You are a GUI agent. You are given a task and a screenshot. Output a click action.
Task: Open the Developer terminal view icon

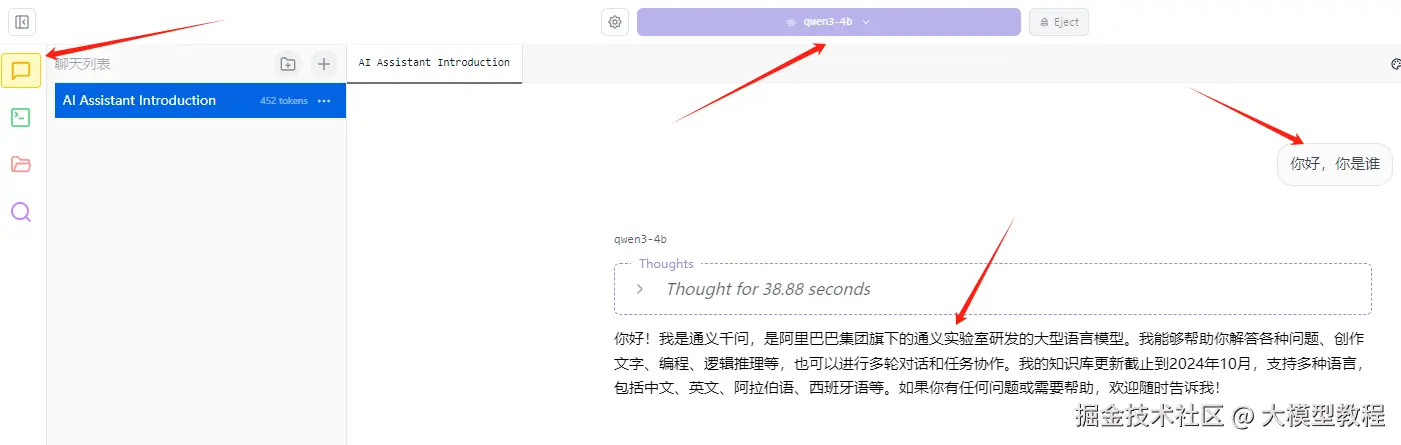(x=21, y=118)
